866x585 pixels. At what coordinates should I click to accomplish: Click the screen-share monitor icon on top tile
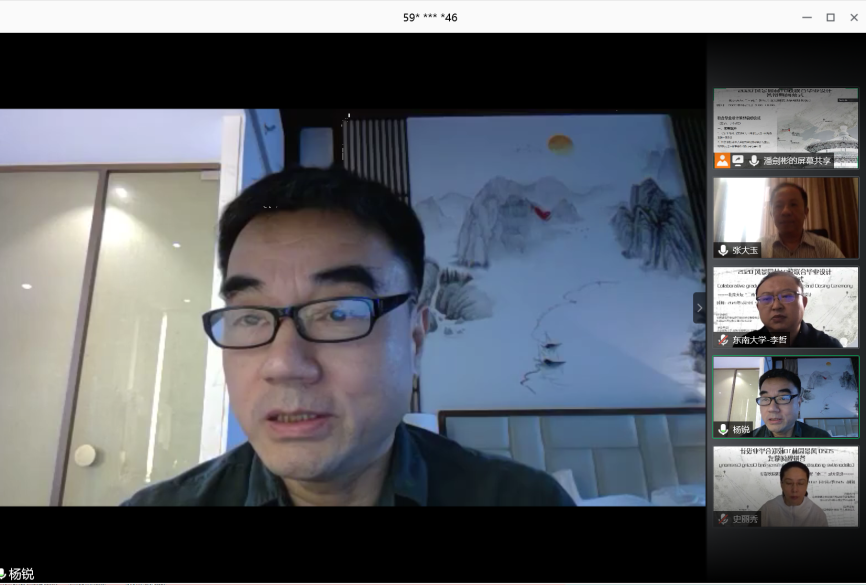[x=738, y=160]
